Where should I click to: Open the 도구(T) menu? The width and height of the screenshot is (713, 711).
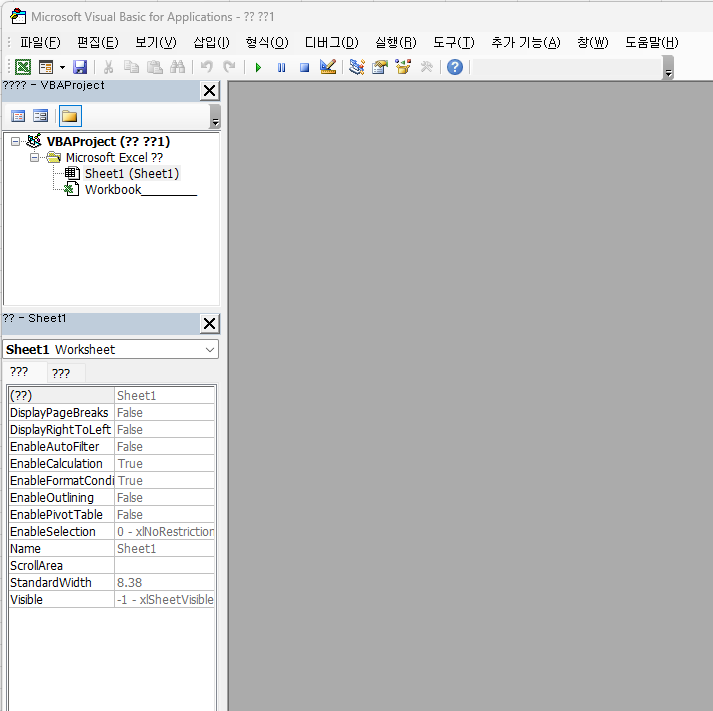click(x=453, y=43)
